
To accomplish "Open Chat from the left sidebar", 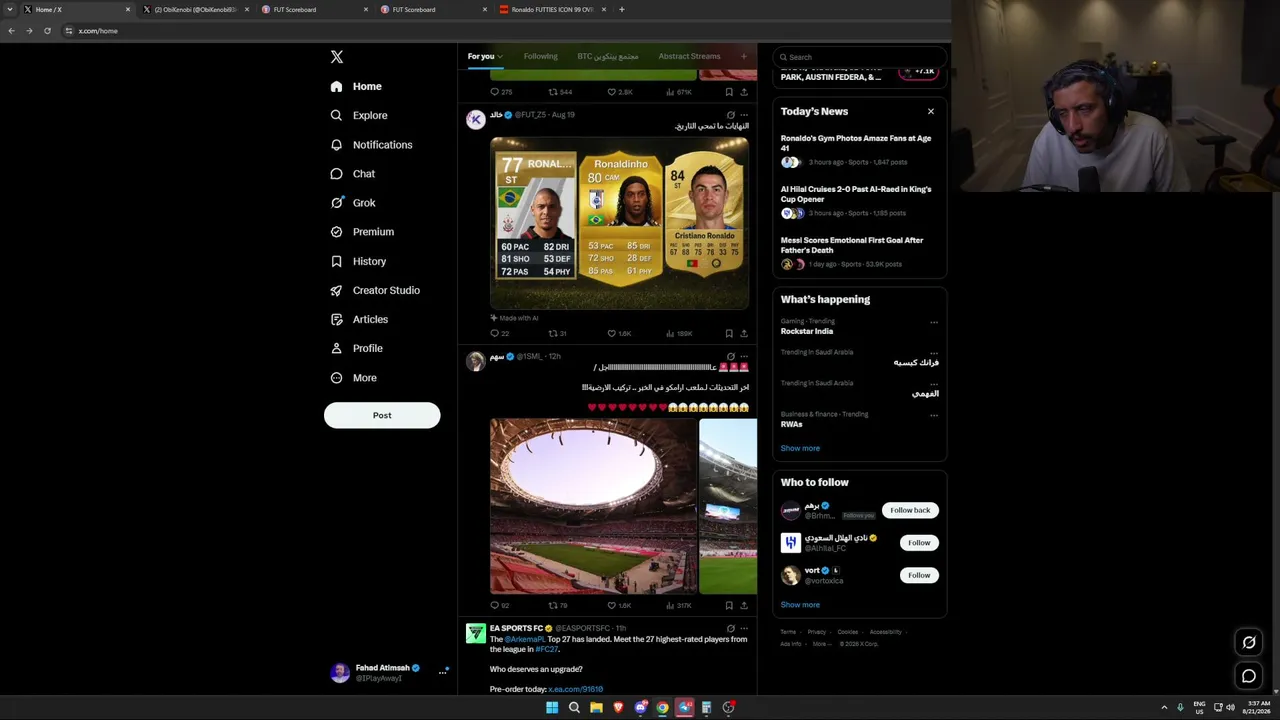I will pyautogui.click(x=353, y=174).
